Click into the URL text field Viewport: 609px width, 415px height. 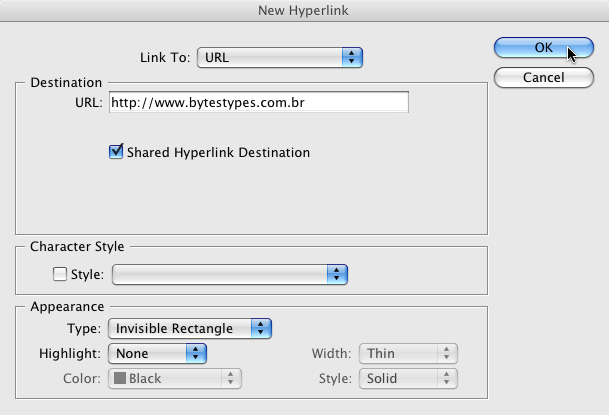(259, 102)
